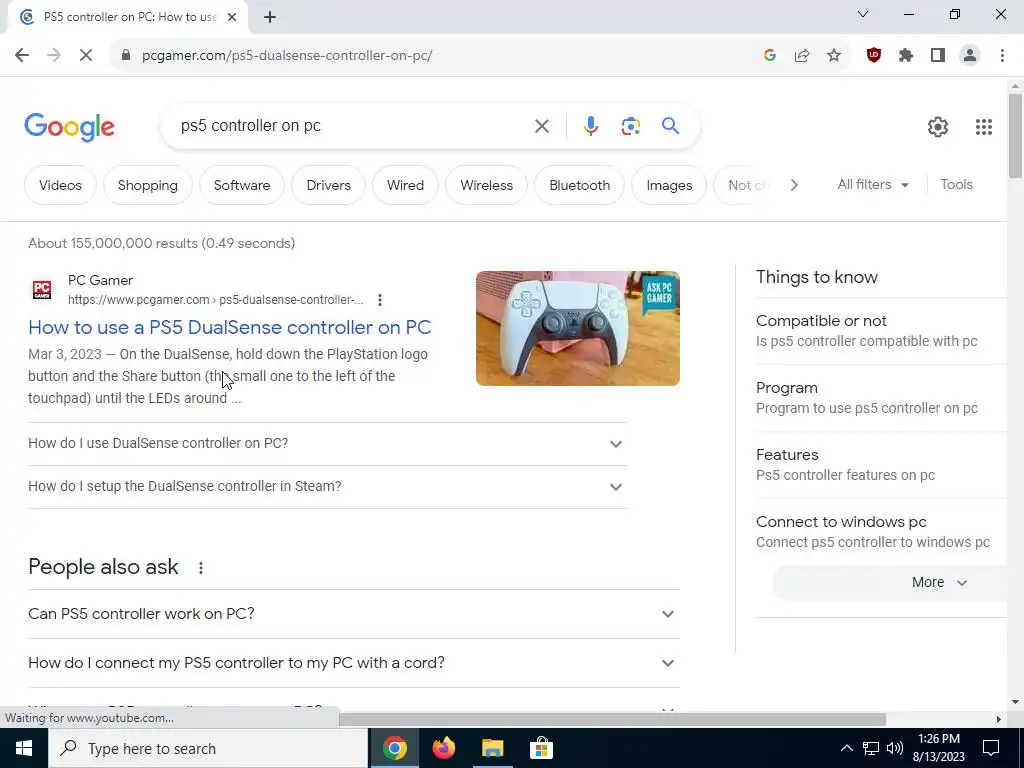
Task: Select the Bluetooth filter chip
Action: (x=579, y=185)
